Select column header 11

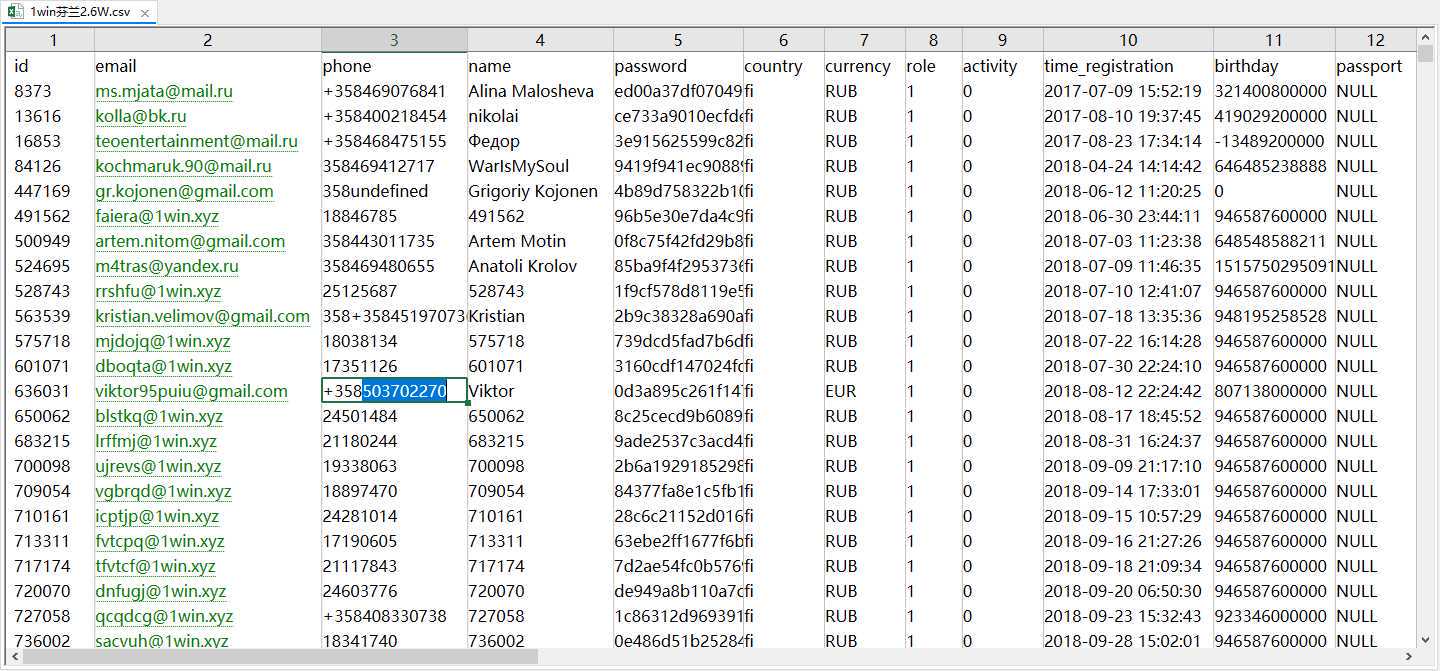tap(1274, 40)
